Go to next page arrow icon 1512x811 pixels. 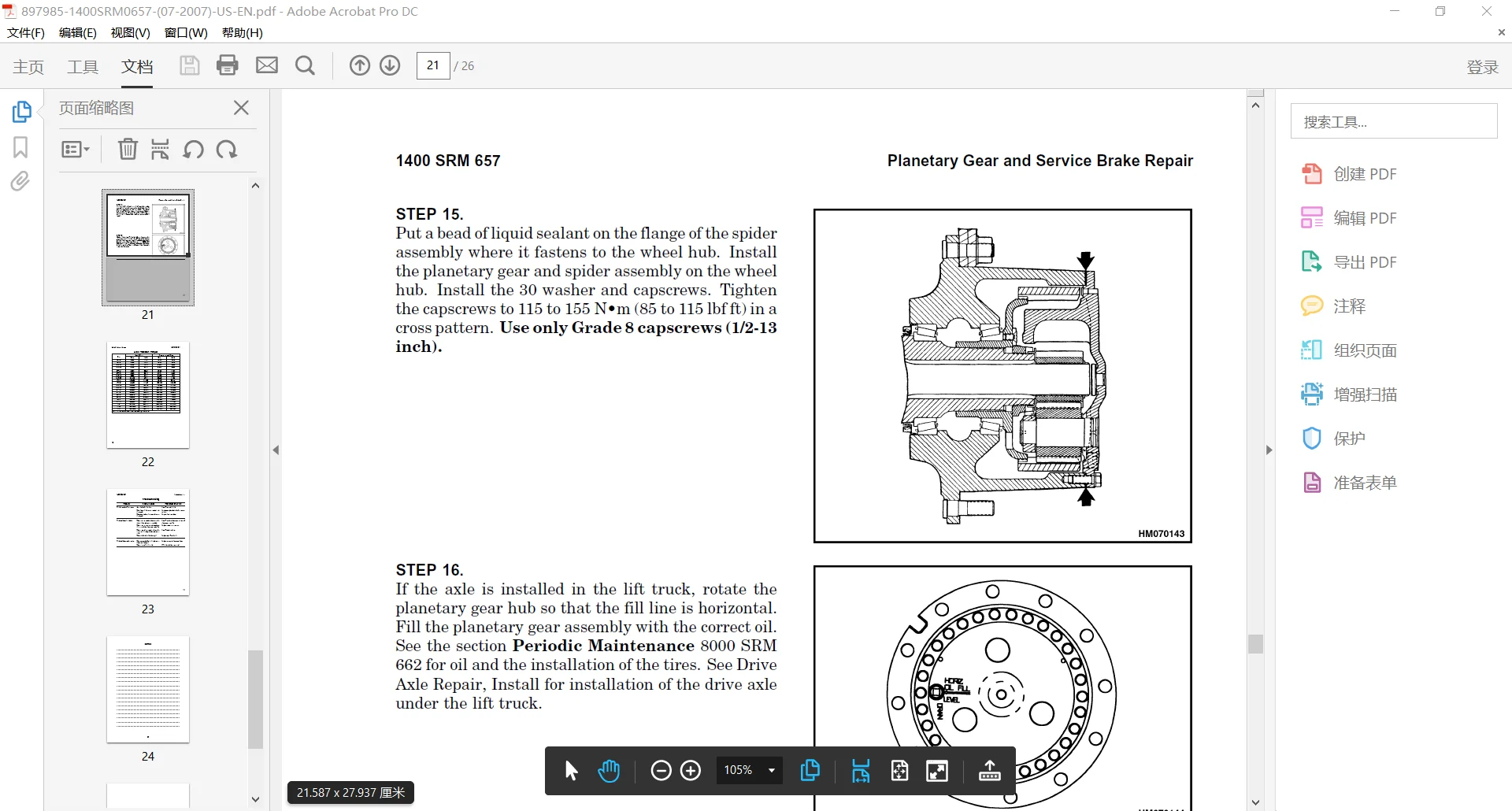(390, 65)
